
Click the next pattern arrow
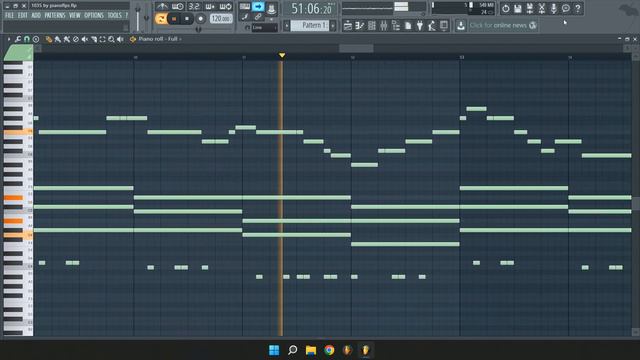click(333, 26)
